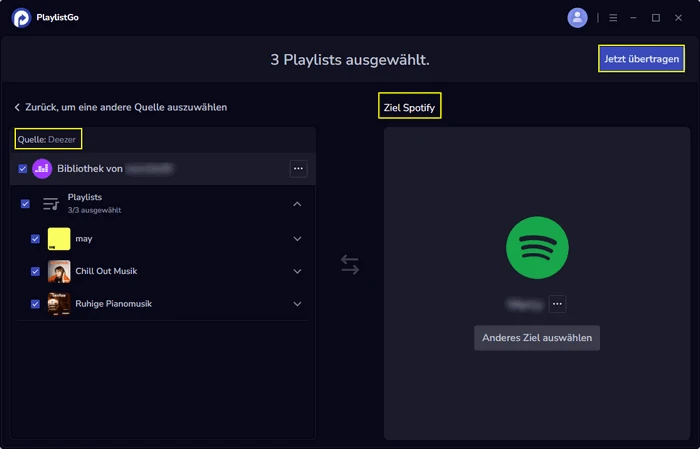Select the Chill Out Musik playlist name
This screenshot has height=449, width=700.
tap(106, 271)
